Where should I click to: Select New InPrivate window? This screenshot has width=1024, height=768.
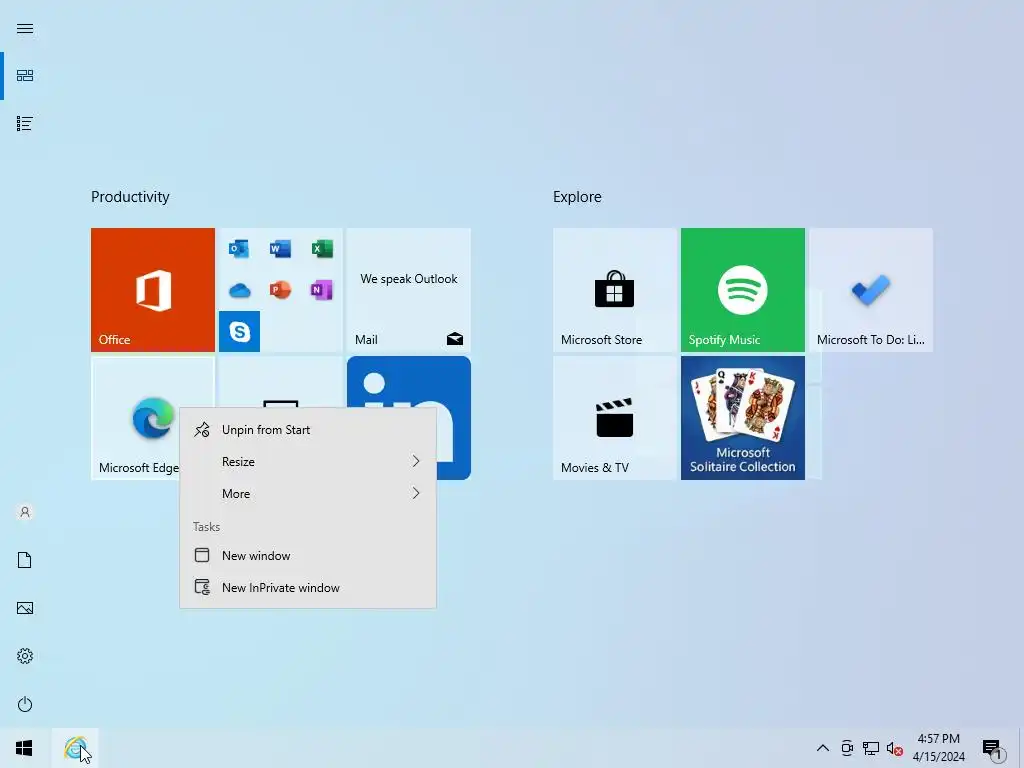308,588
